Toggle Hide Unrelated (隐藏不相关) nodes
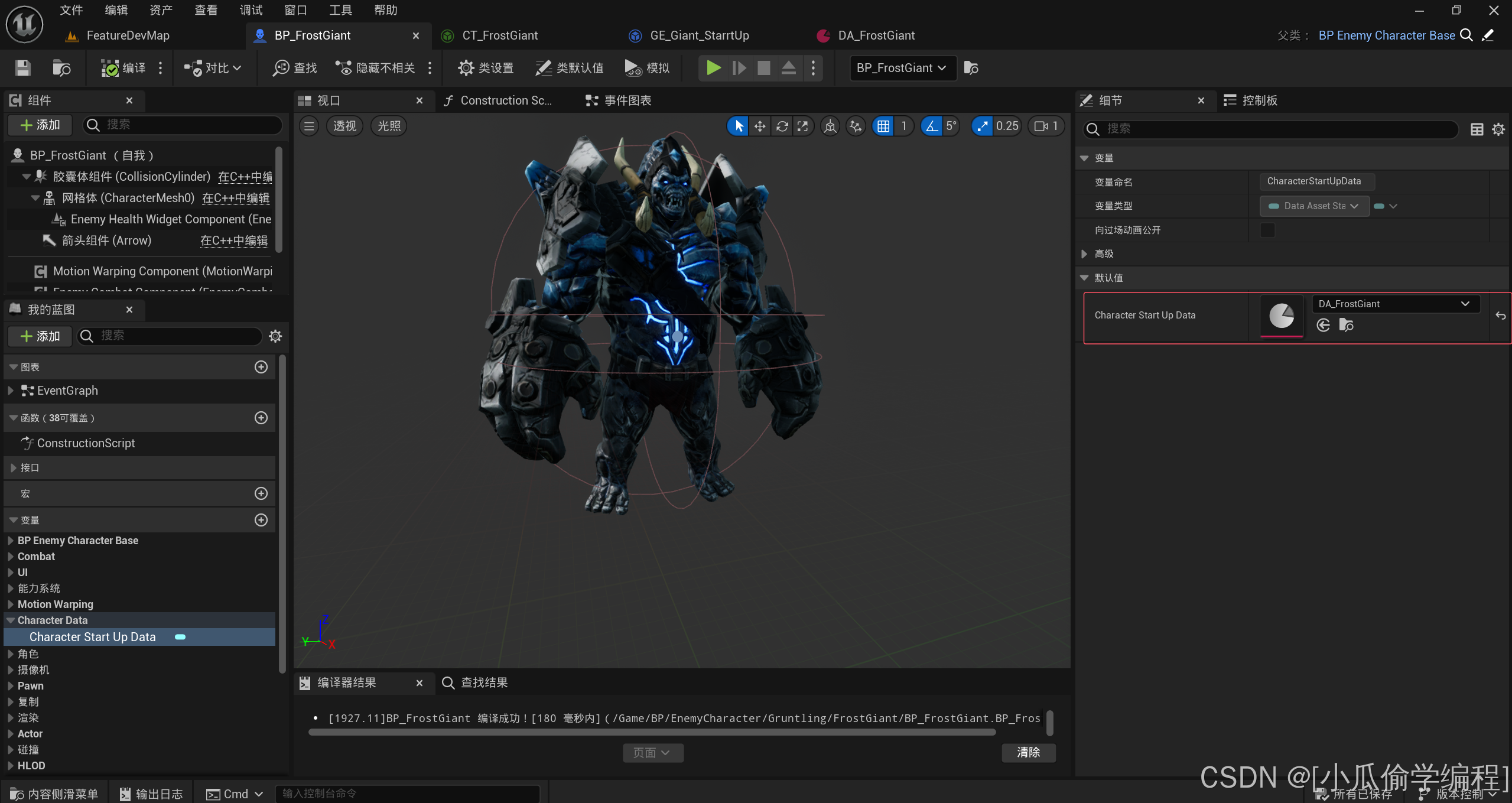Viewport: 1512px width, 803px height. coord(375,68)
